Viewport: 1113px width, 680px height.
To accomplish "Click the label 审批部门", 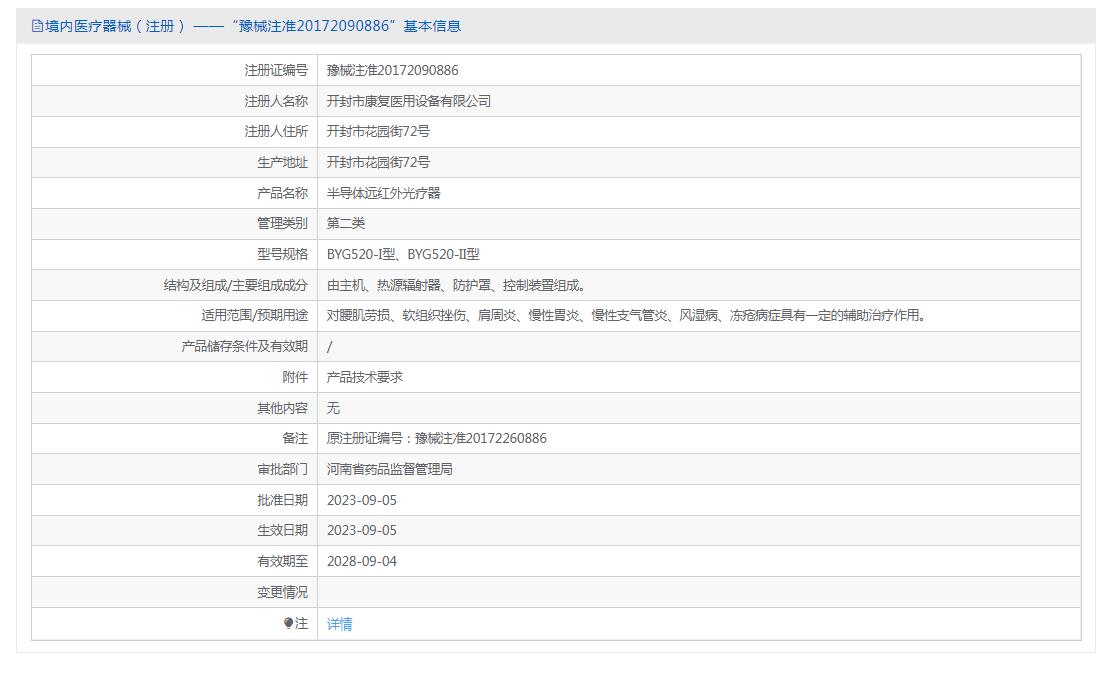I will coord(283,469).
